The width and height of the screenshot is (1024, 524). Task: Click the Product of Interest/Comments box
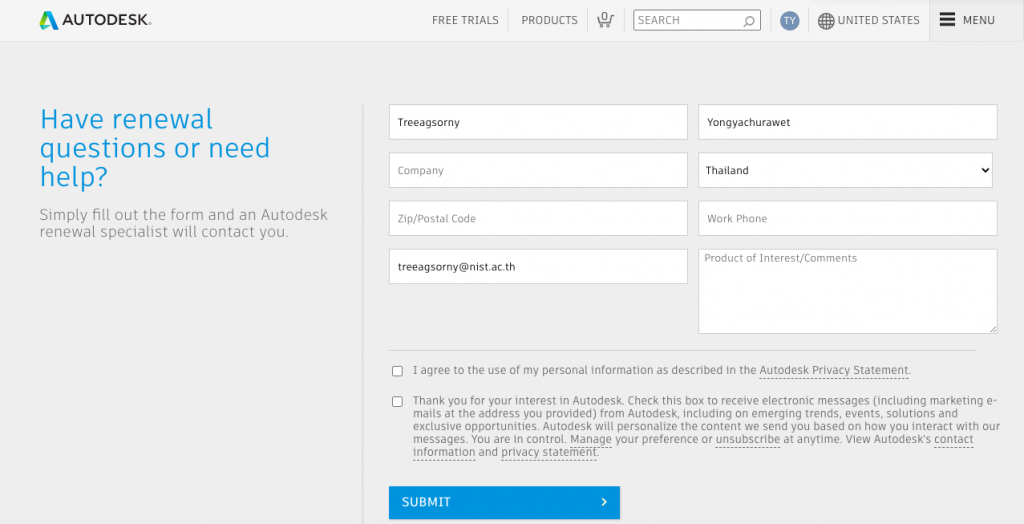(847, 292)
